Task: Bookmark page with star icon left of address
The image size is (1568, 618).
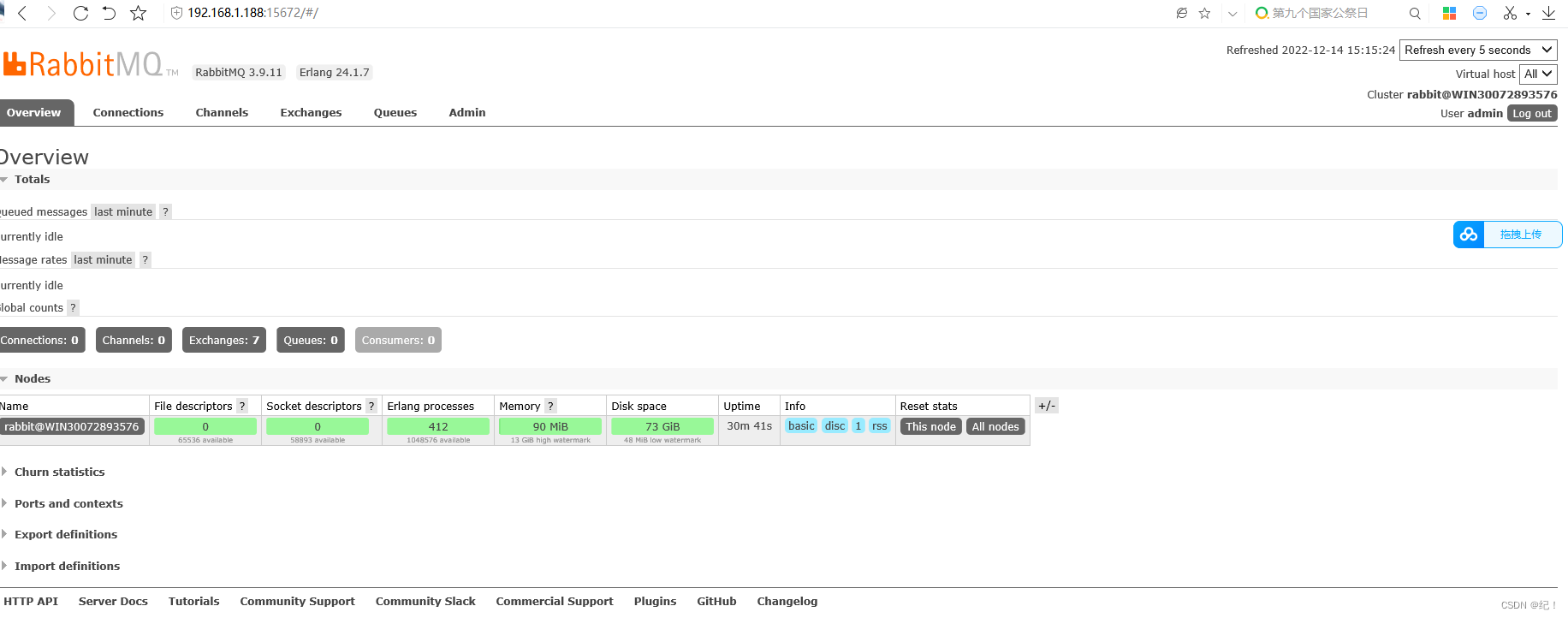Action: point(138,13)
